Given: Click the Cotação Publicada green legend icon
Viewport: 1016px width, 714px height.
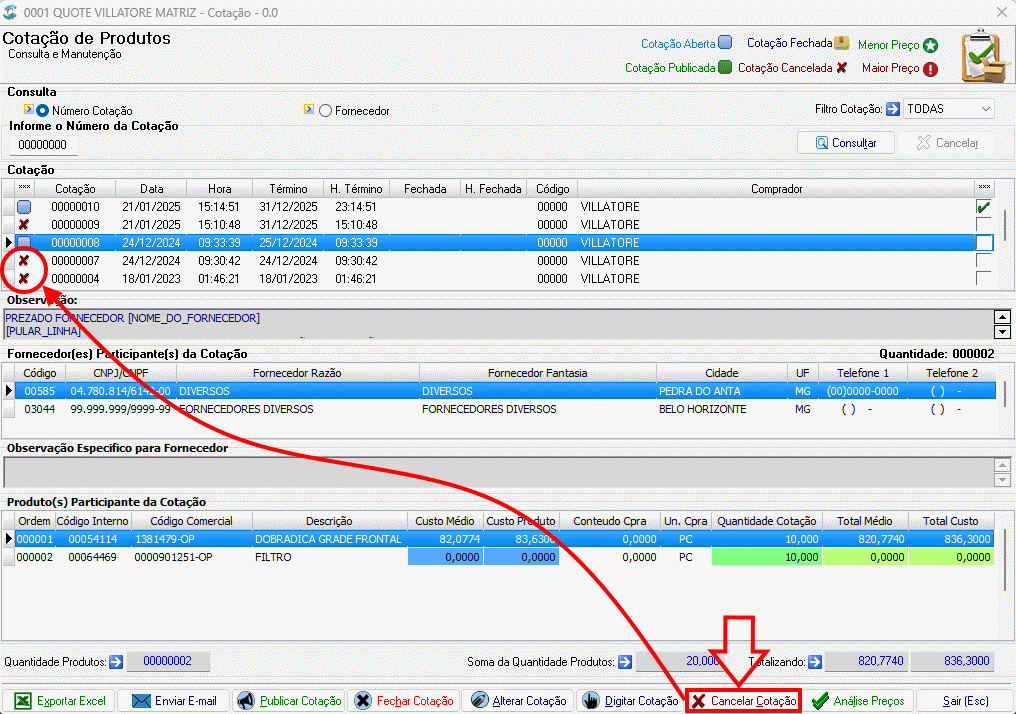Looking at the screenshot, I should [x=725, y=67].
